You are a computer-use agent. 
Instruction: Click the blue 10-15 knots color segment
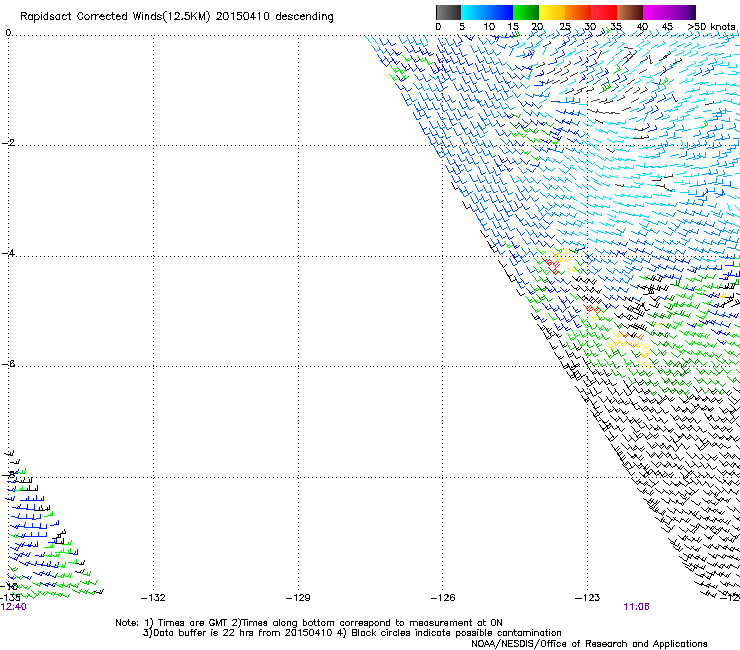click(500, 12)
